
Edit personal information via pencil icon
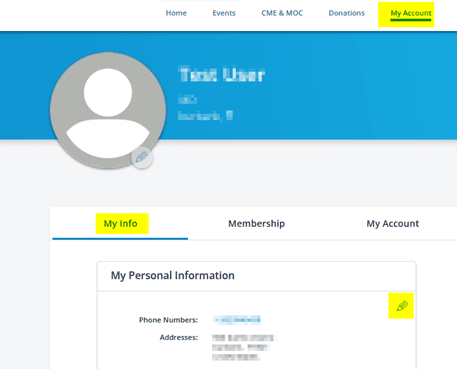click(x=402, y=306)
